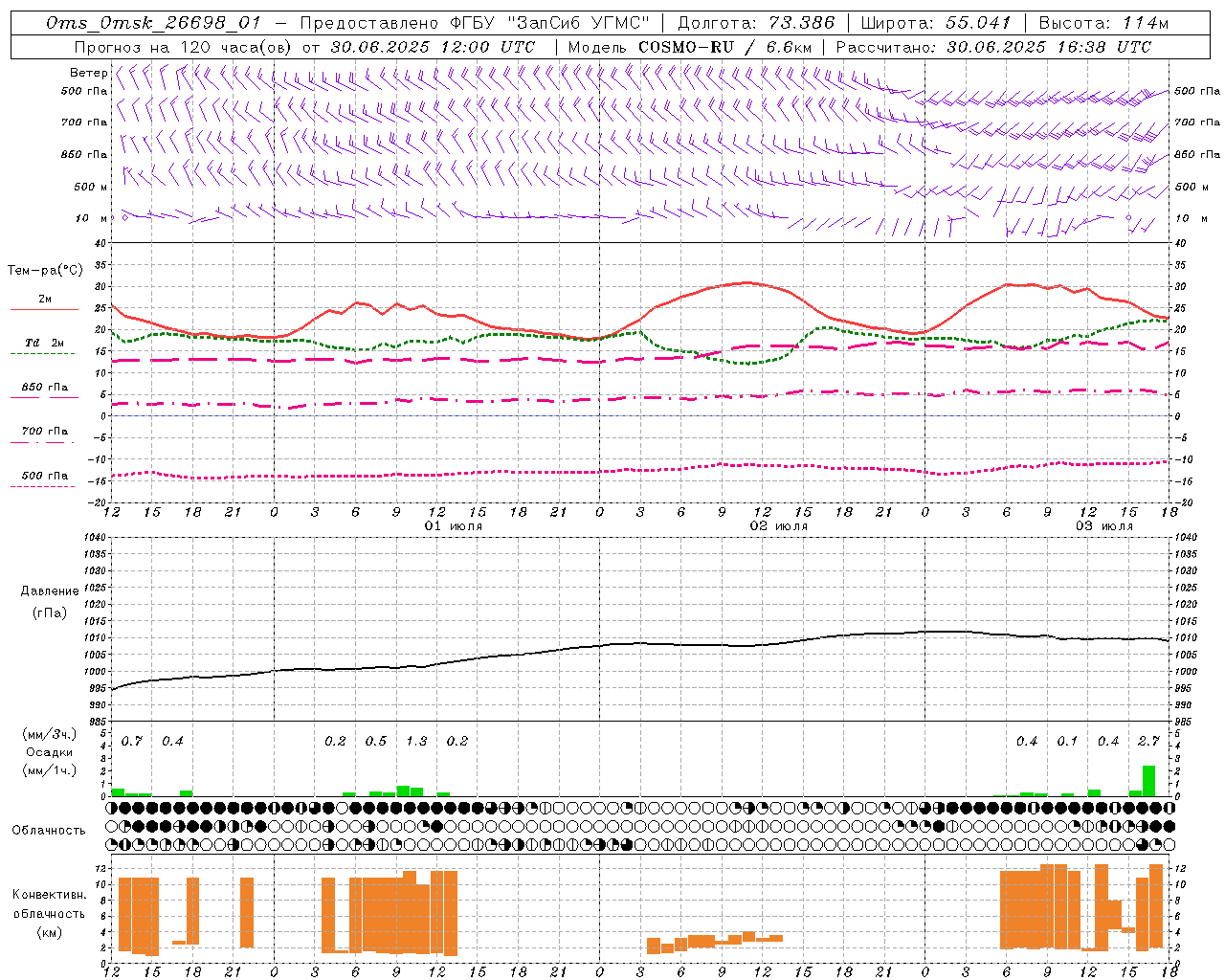Click the Широта: 55.041 value
This screenshot has width=1225, height=980.
[936, 23]
